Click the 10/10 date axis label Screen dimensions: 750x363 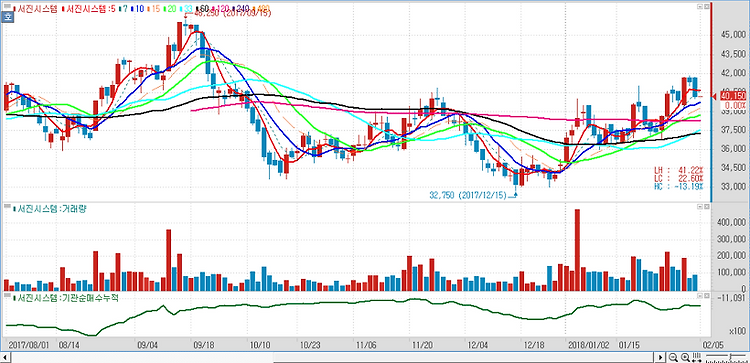[x=260, y=344]
